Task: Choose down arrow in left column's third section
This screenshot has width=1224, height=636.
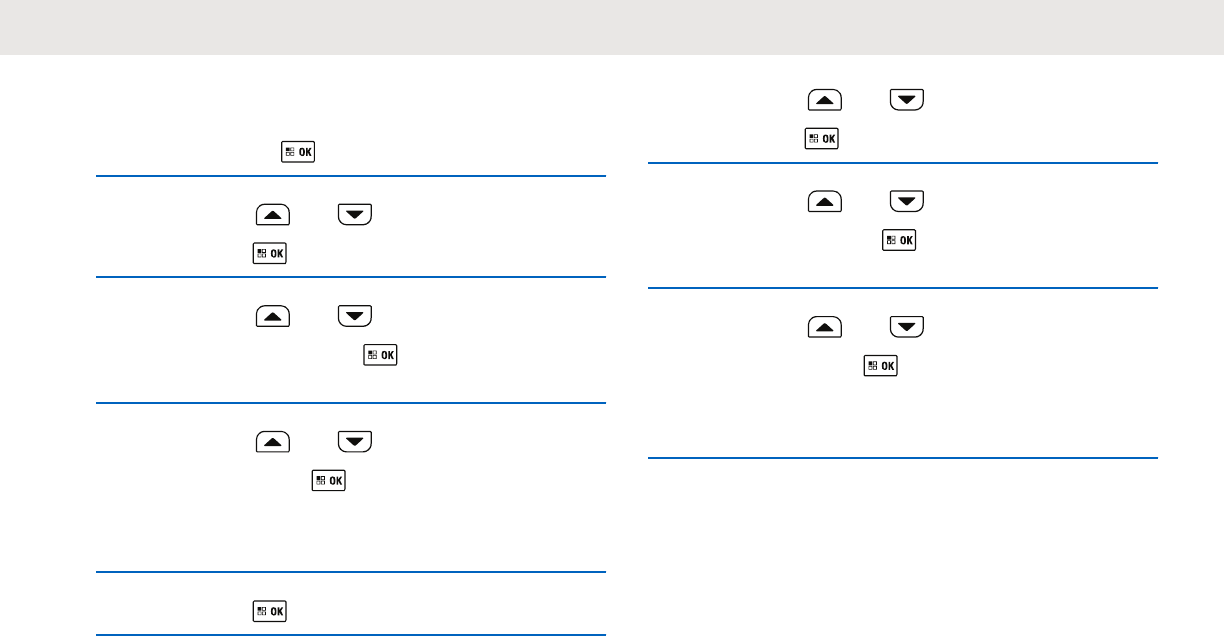Action: coord(355,316)
